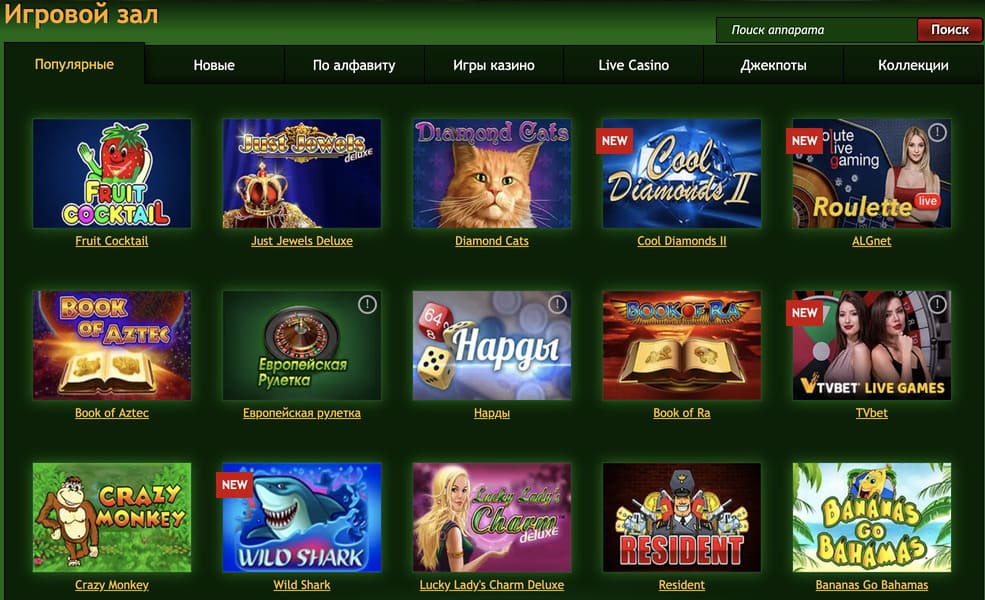Select the По алфавиту tab
Screen dimensions: 985x600
click(354, 65)
